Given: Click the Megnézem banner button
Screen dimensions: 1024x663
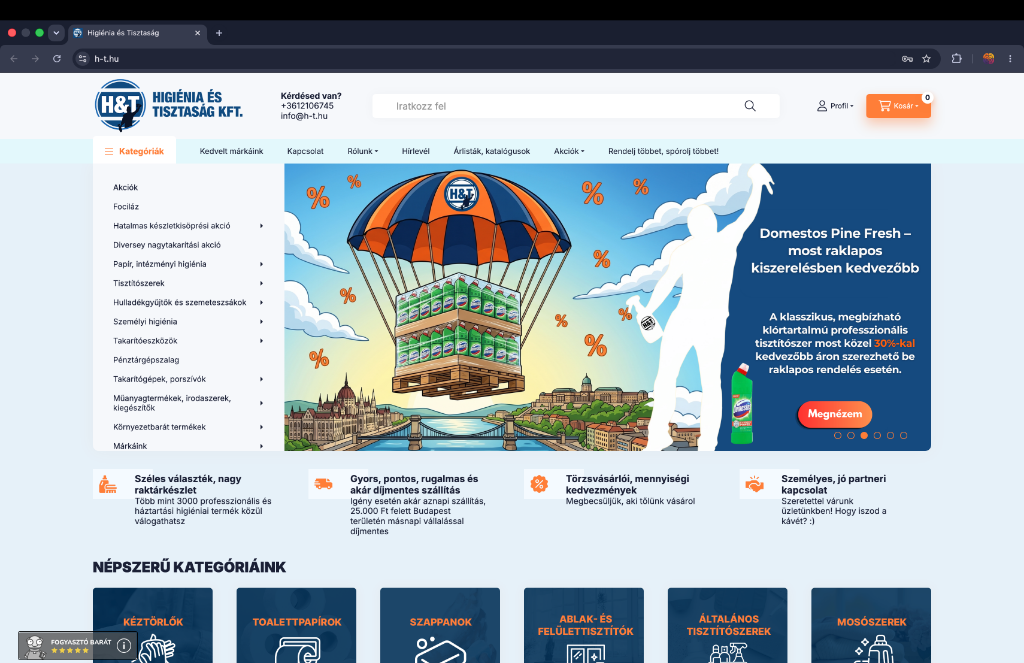Looking at the screenshot, I should coord(835,414).
